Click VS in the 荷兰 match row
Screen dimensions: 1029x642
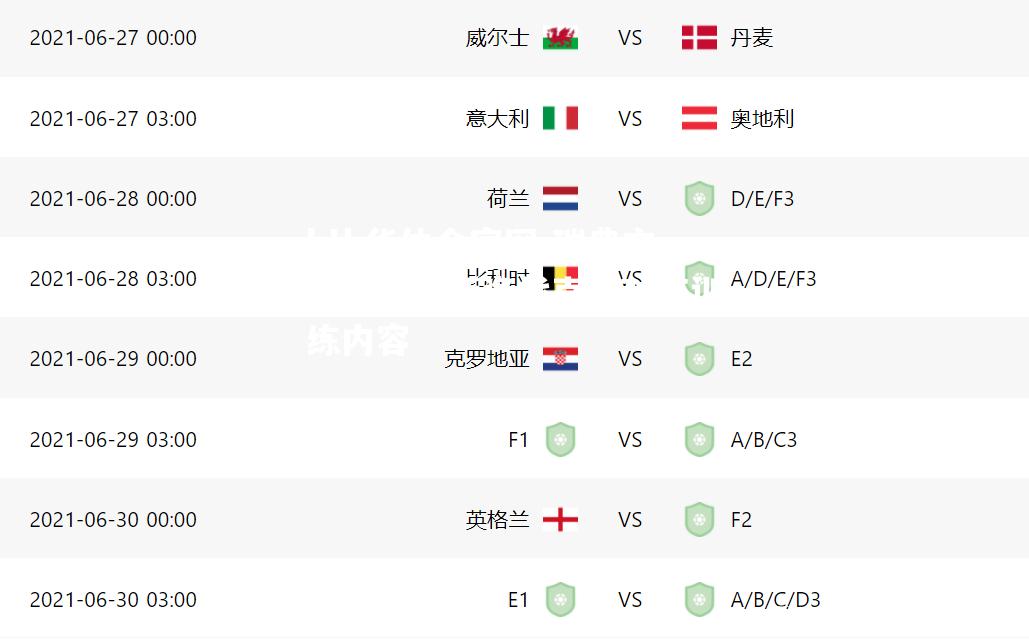(630, 199)
